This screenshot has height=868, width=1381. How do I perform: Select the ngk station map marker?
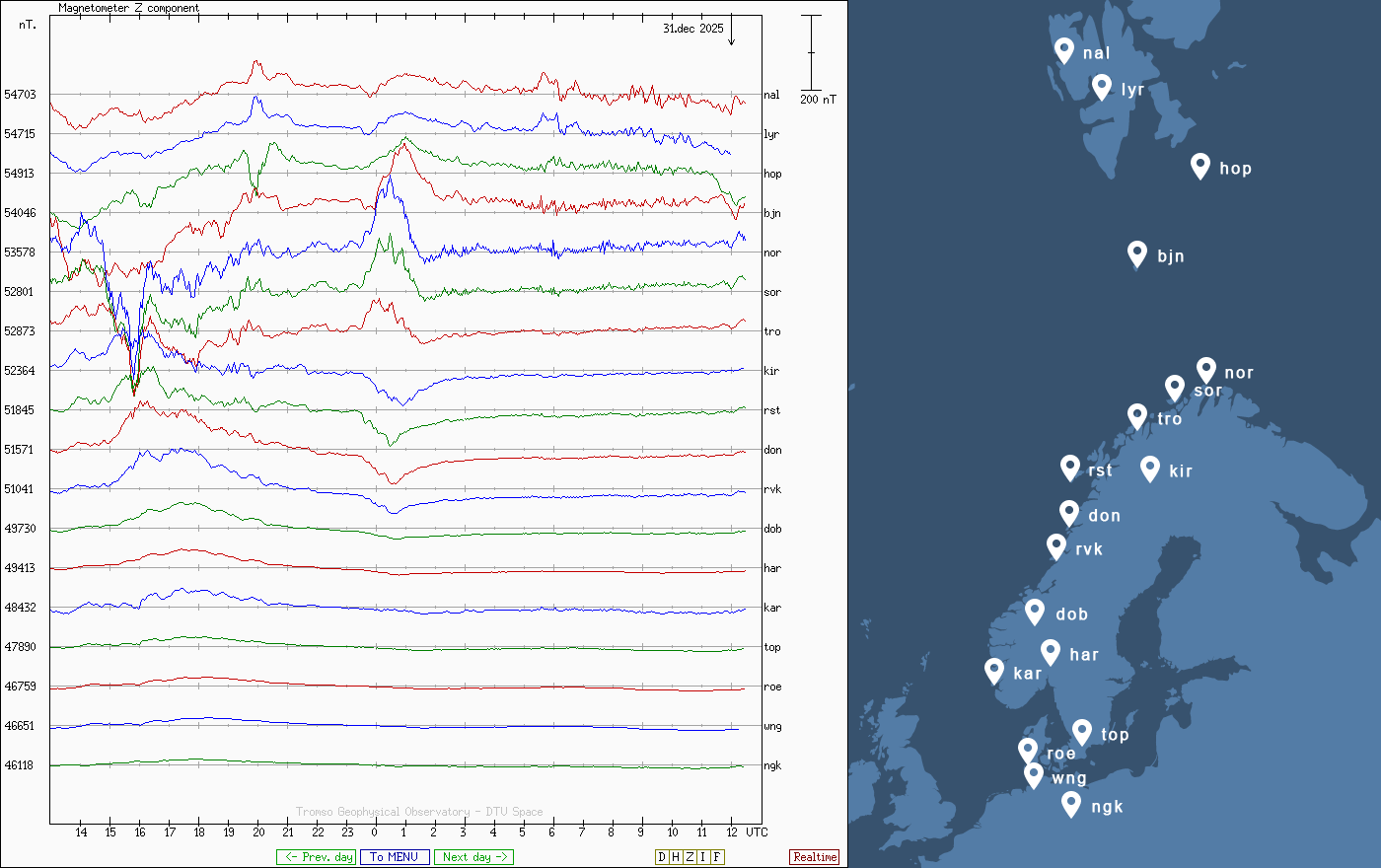click(x=1071, y=804)
